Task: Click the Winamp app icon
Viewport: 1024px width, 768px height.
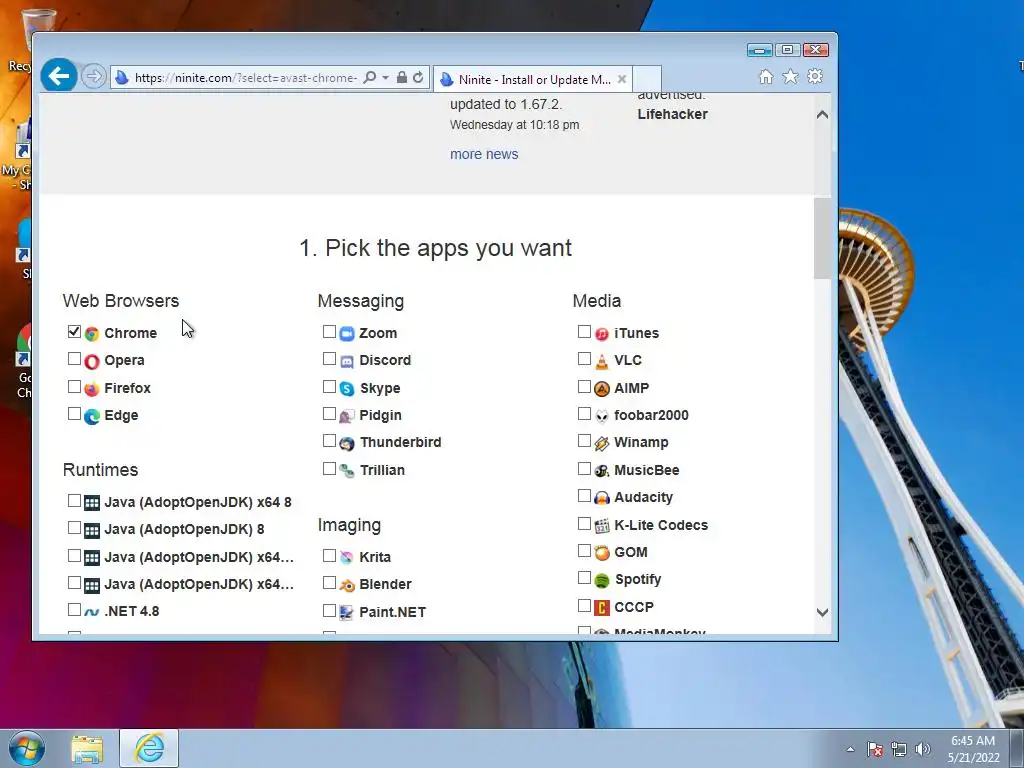Action: [x=601, y=443]
